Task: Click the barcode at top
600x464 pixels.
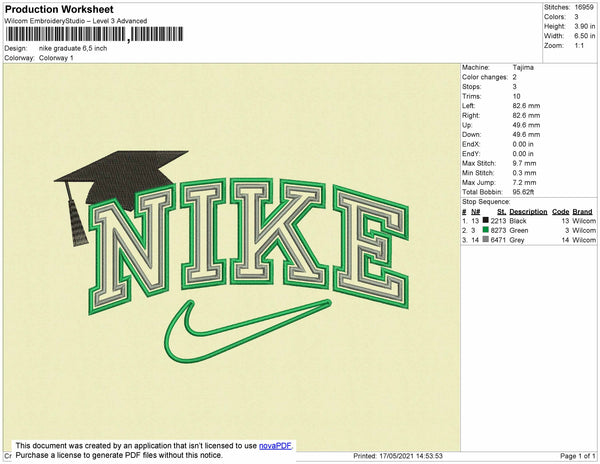Action: pyautogui.click(x=94, y=34)
